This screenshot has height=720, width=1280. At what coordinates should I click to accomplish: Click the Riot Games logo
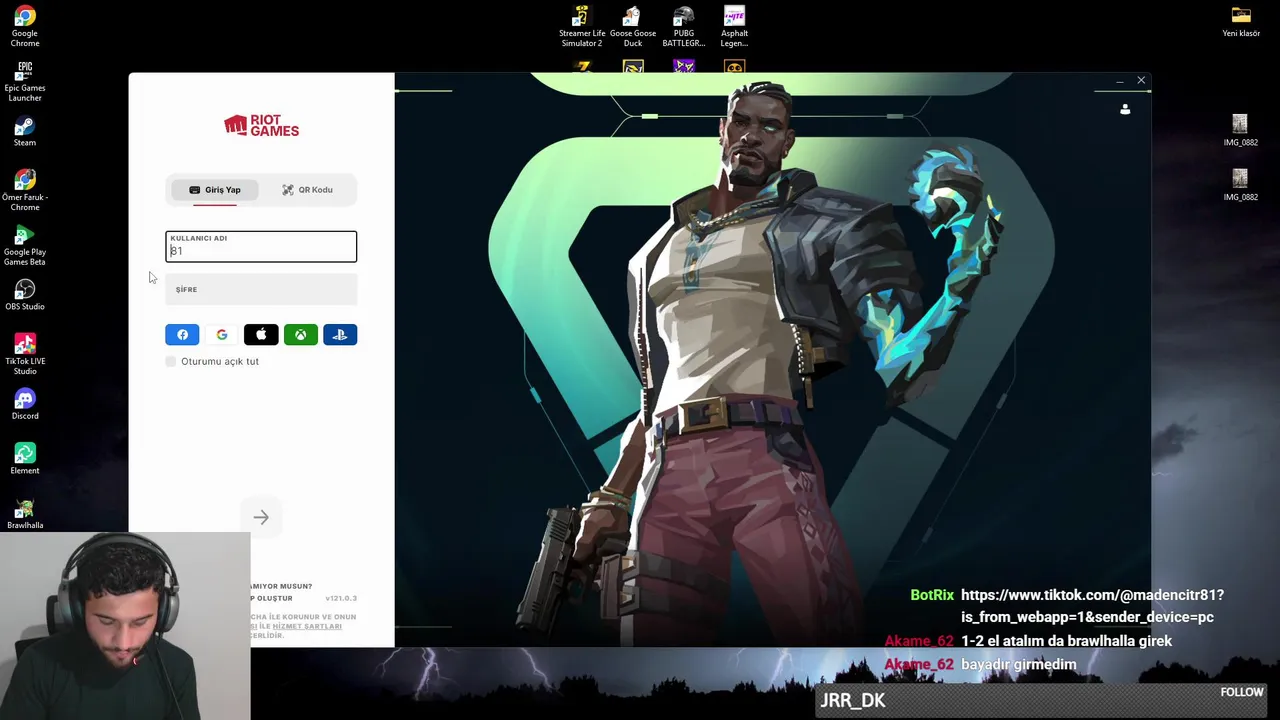coord(261,125)
